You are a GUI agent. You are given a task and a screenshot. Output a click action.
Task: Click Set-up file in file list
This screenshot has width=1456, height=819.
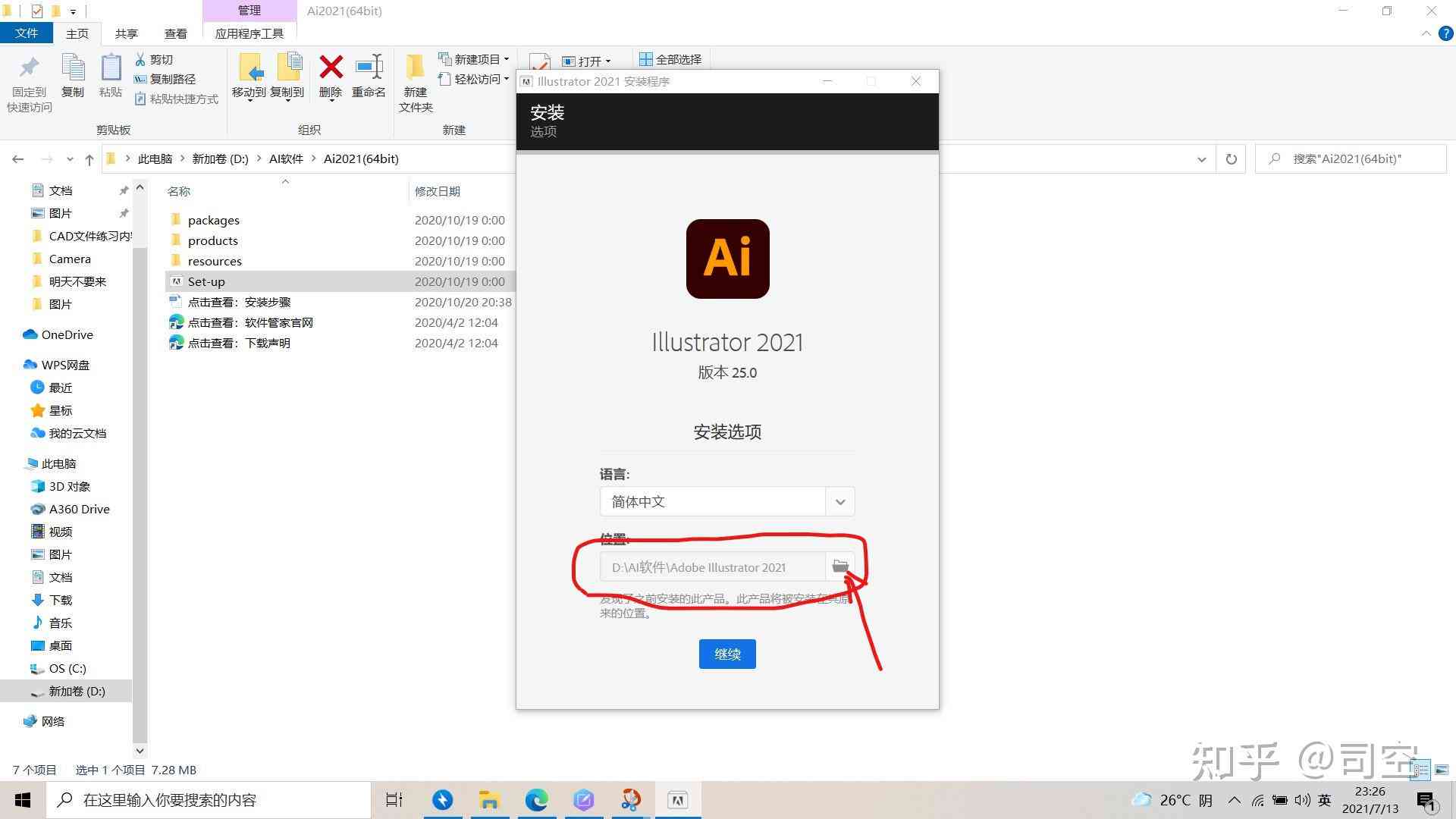(206, 281)
